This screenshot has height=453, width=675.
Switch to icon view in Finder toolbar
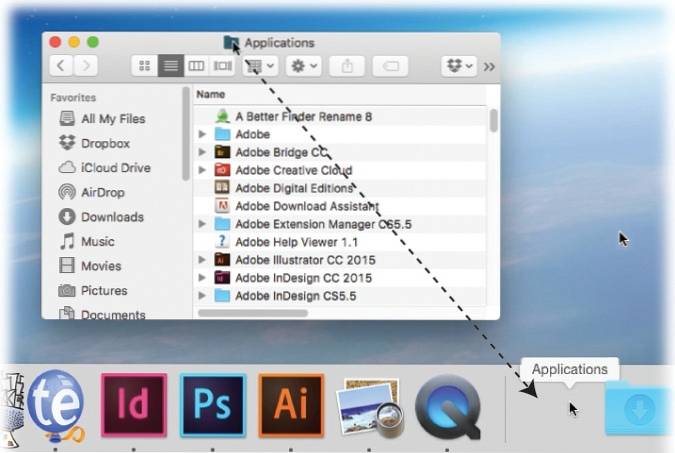click(145, 66)
